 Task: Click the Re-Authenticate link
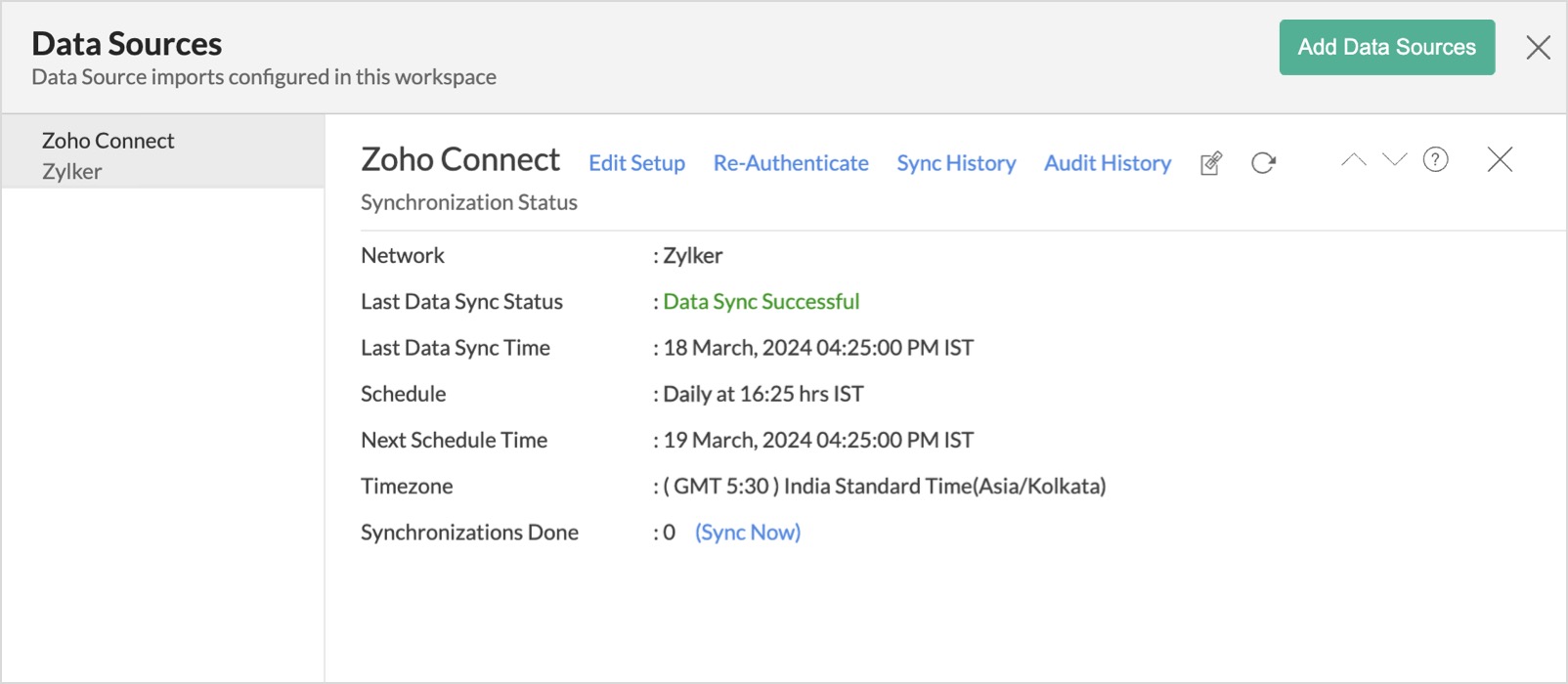coord(790,163)
